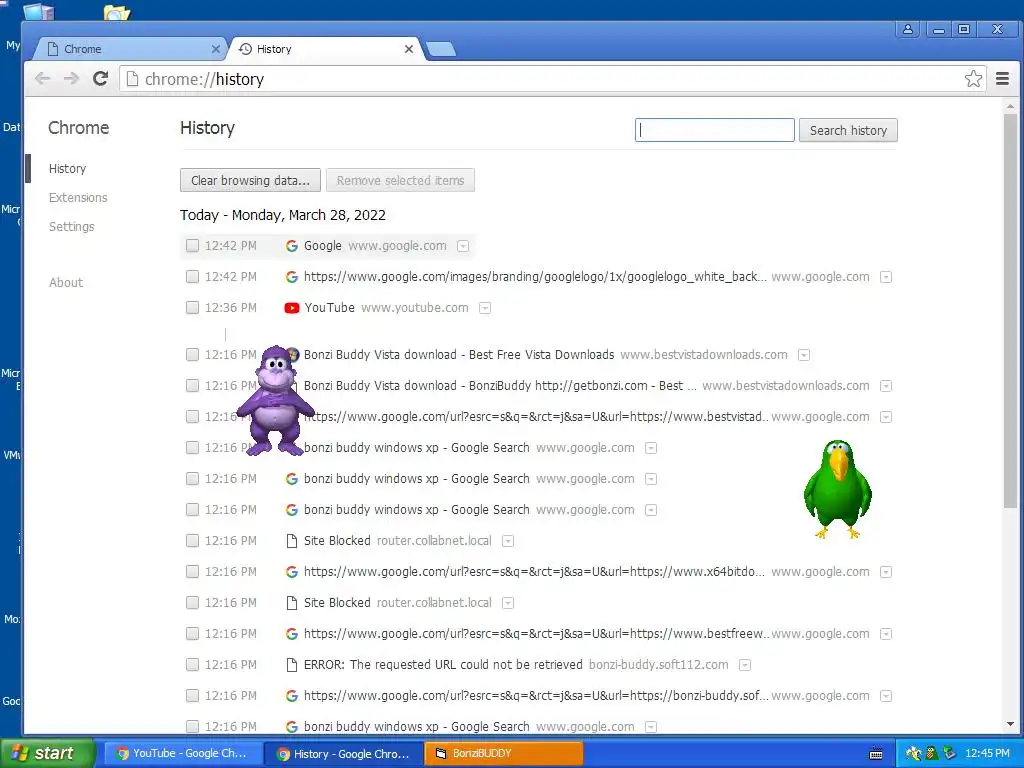Screen dimensions: 1024x768
Task: Click the green parrot Peedy character
Action: [x=838, y=489]
